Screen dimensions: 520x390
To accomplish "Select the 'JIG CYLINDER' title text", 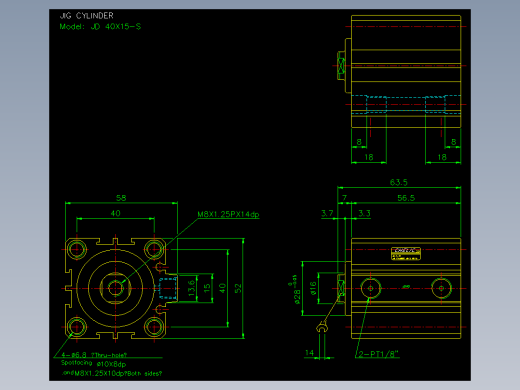I will (87, 16).
